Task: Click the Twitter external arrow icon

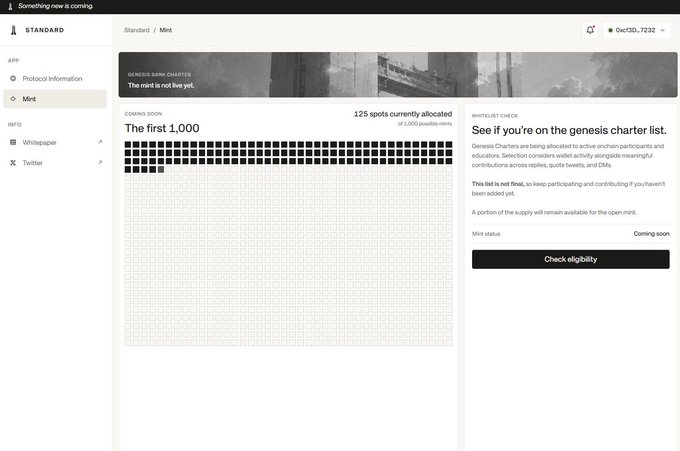Action: [x=100, y=162]
